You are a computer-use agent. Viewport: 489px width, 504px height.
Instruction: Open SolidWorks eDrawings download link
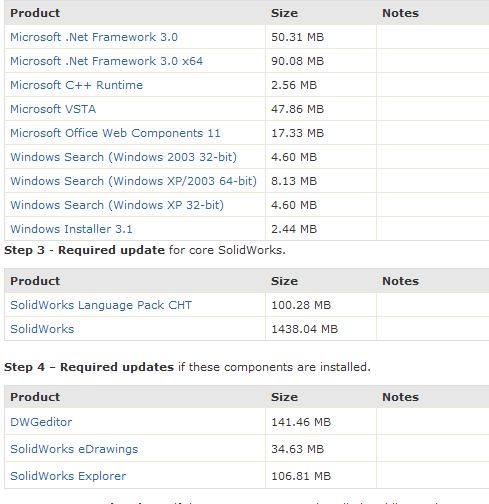tap(74, 449)
